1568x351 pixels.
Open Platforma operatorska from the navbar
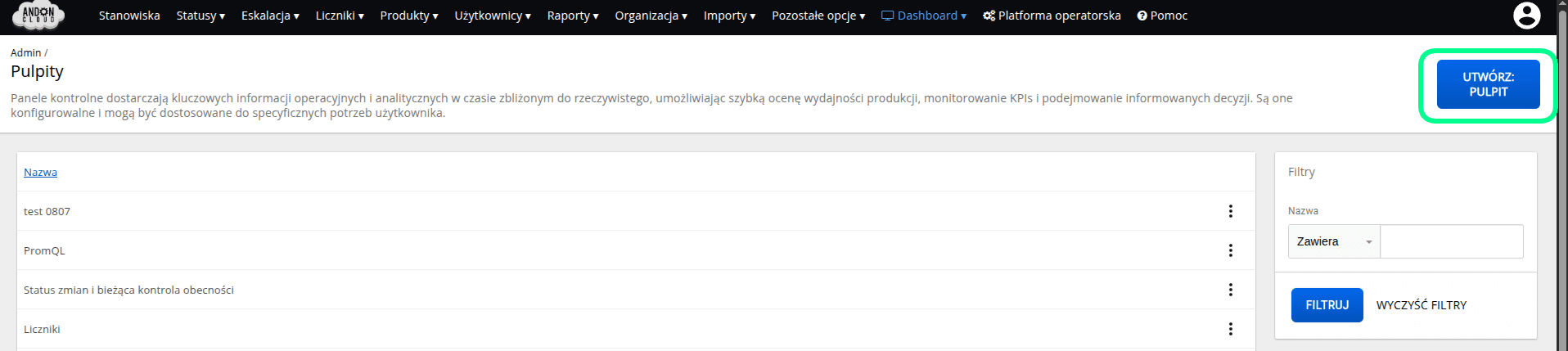(1052, 16)
